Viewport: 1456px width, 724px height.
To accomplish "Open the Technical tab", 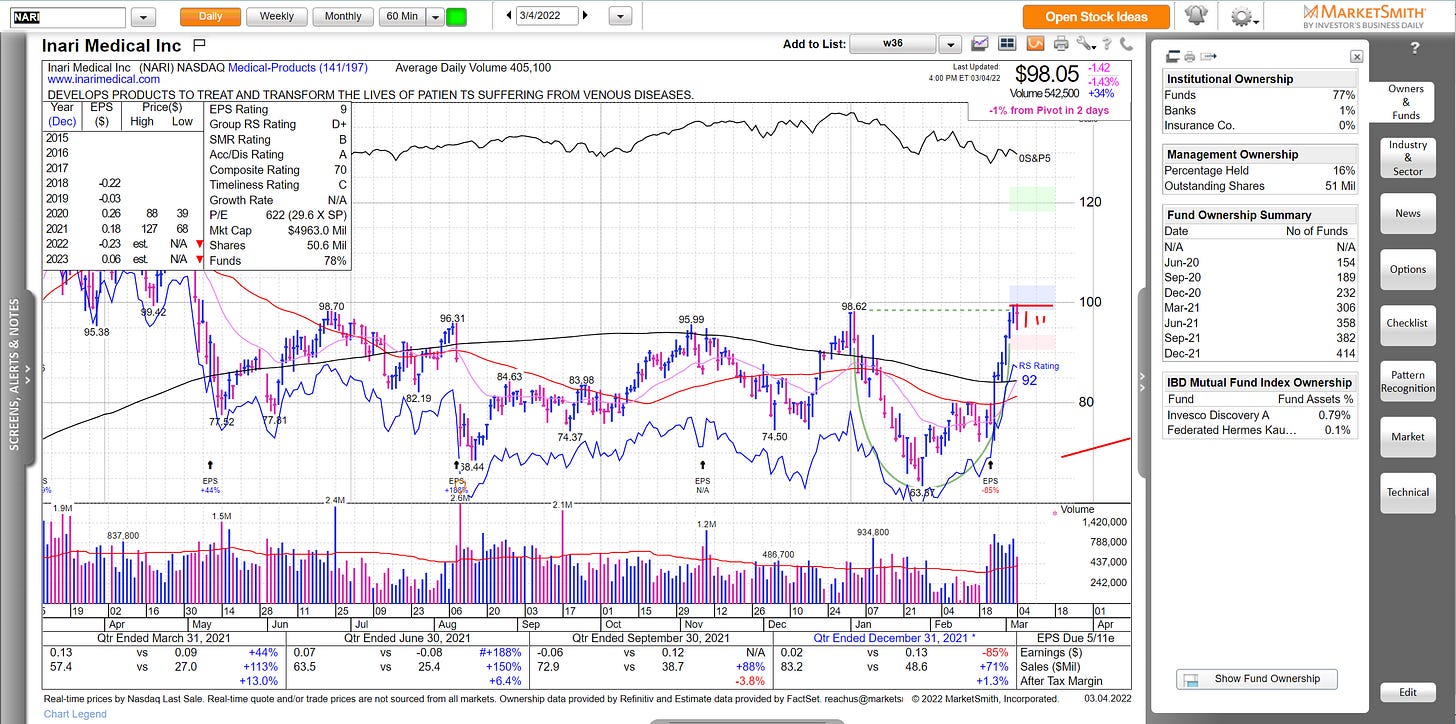I will pyautogui.click(x=1407, y=492).
